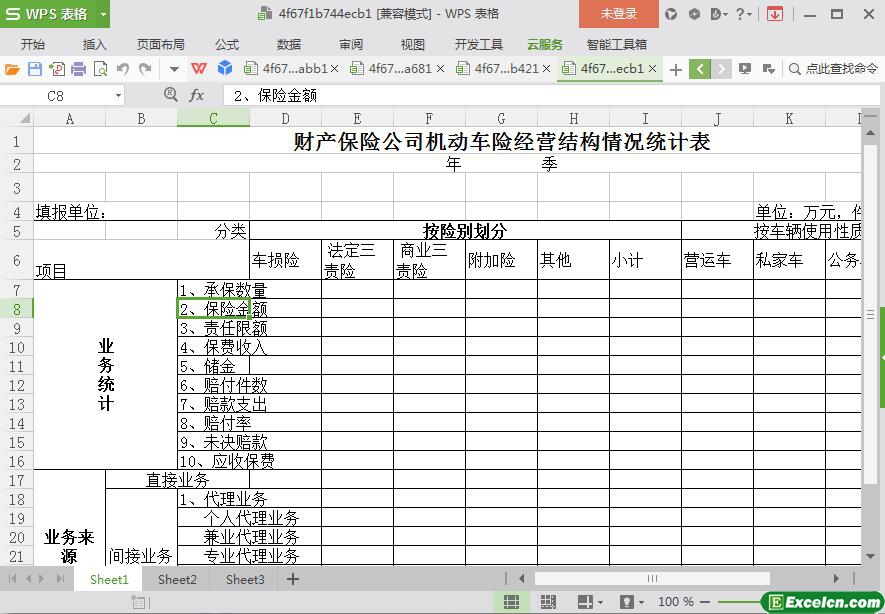Click the zoom magnifier next to fx
This screenshot has height=614, width=885.
coord(170,95)
